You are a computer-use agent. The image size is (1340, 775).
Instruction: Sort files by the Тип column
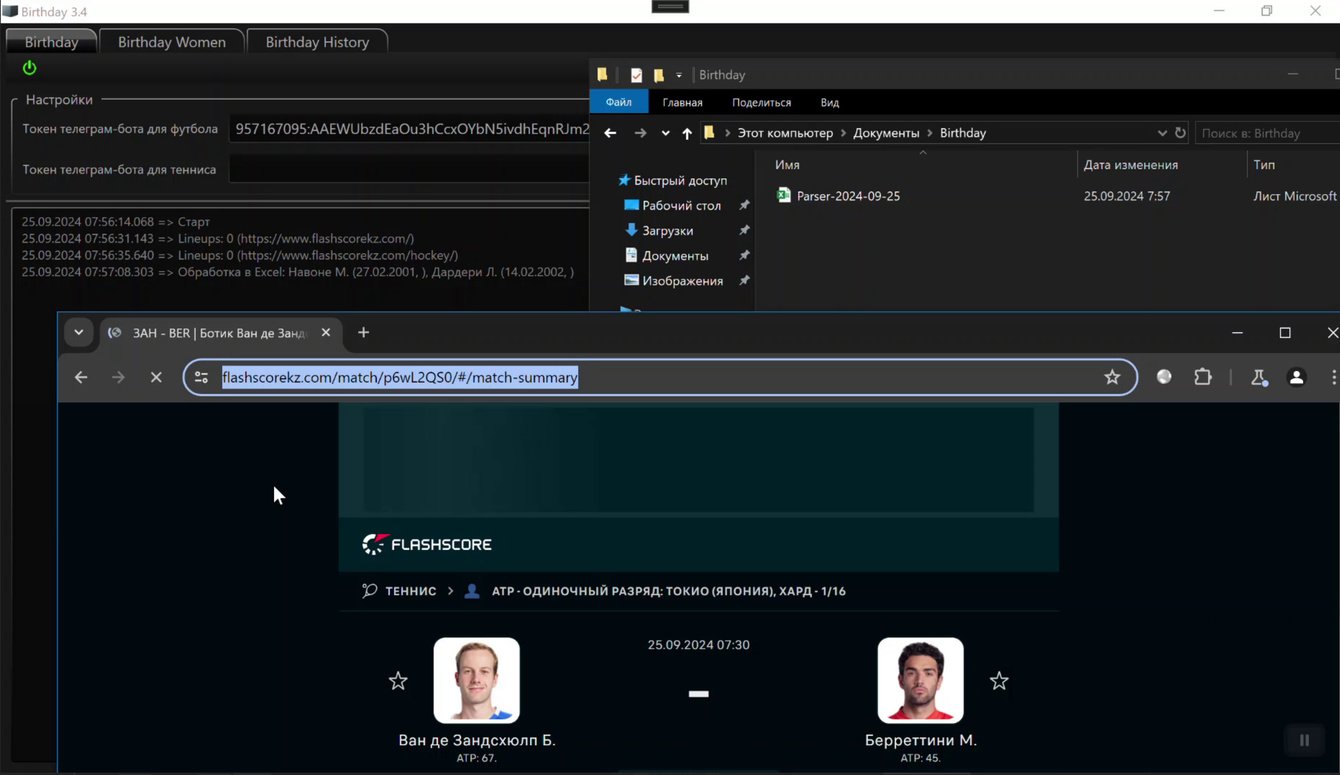1264,165
